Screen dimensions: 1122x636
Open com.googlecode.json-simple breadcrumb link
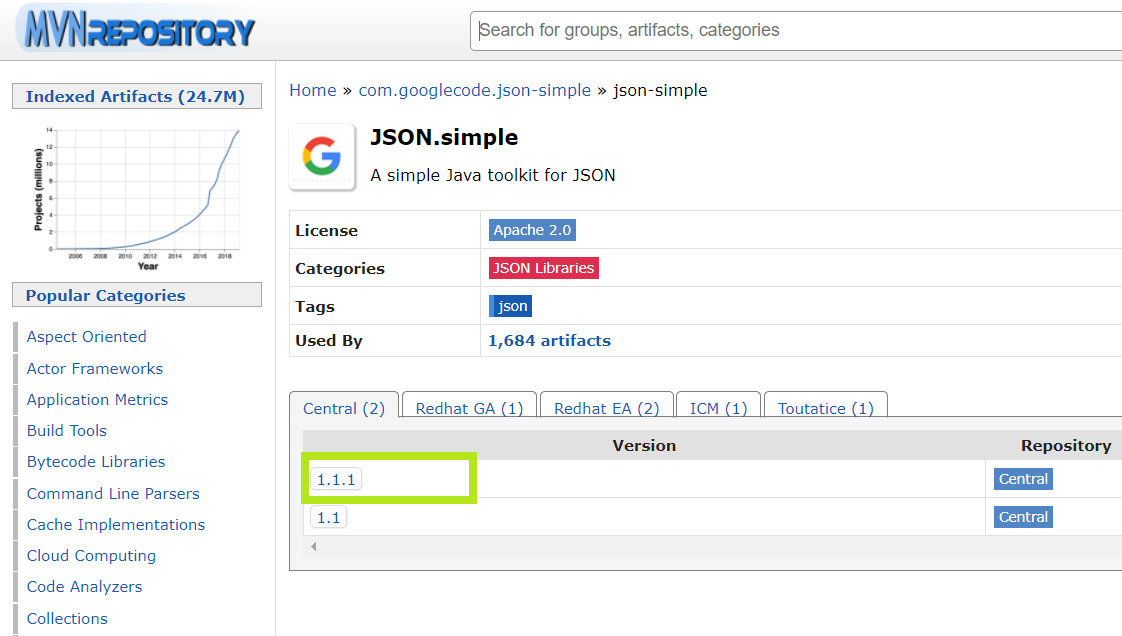(x=474, y=90)
